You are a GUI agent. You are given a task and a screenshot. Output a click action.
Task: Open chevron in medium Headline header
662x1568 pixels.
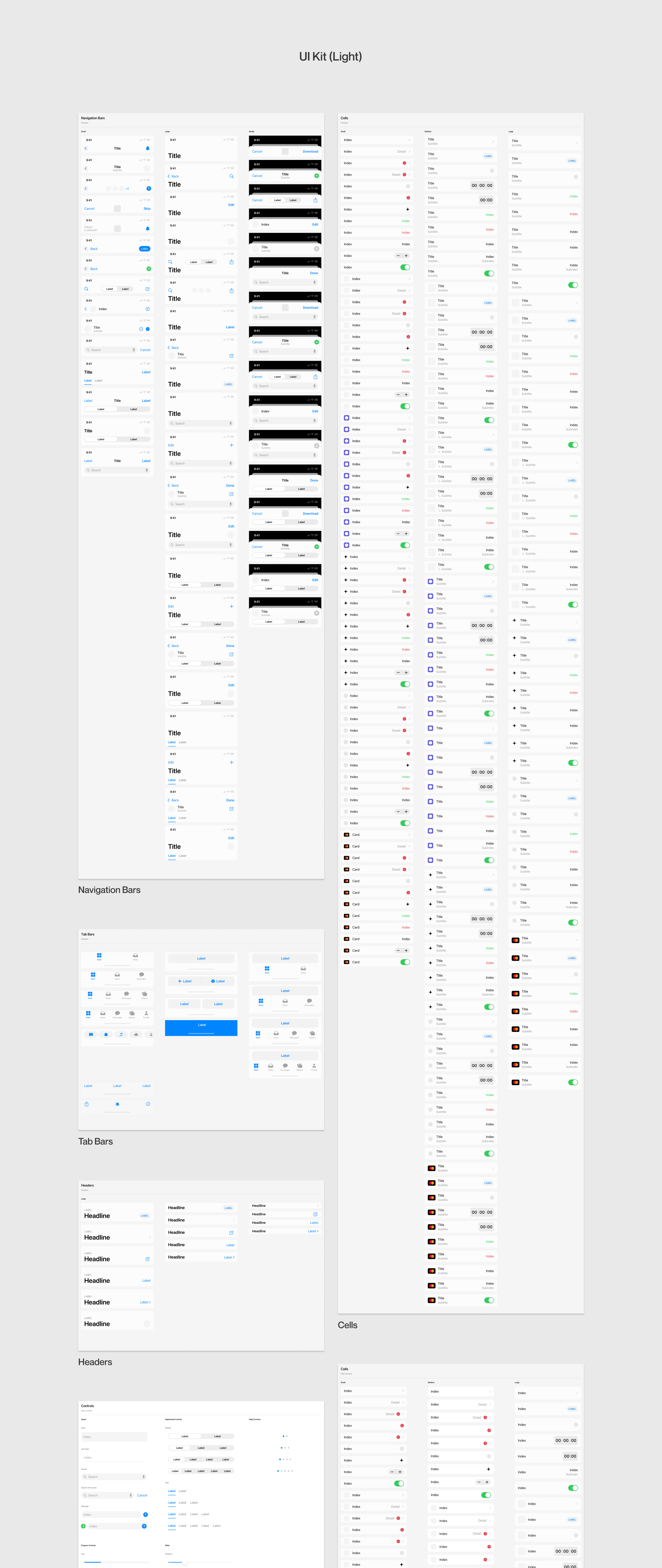(x=234, y=1221)
